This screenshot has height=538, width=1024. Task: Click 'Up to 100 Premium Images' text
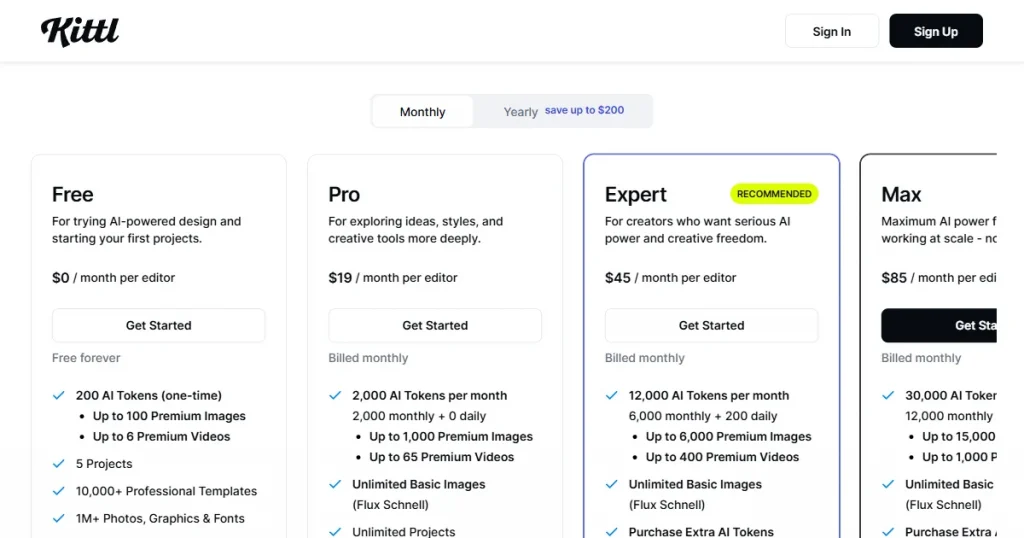coord(169,416)
